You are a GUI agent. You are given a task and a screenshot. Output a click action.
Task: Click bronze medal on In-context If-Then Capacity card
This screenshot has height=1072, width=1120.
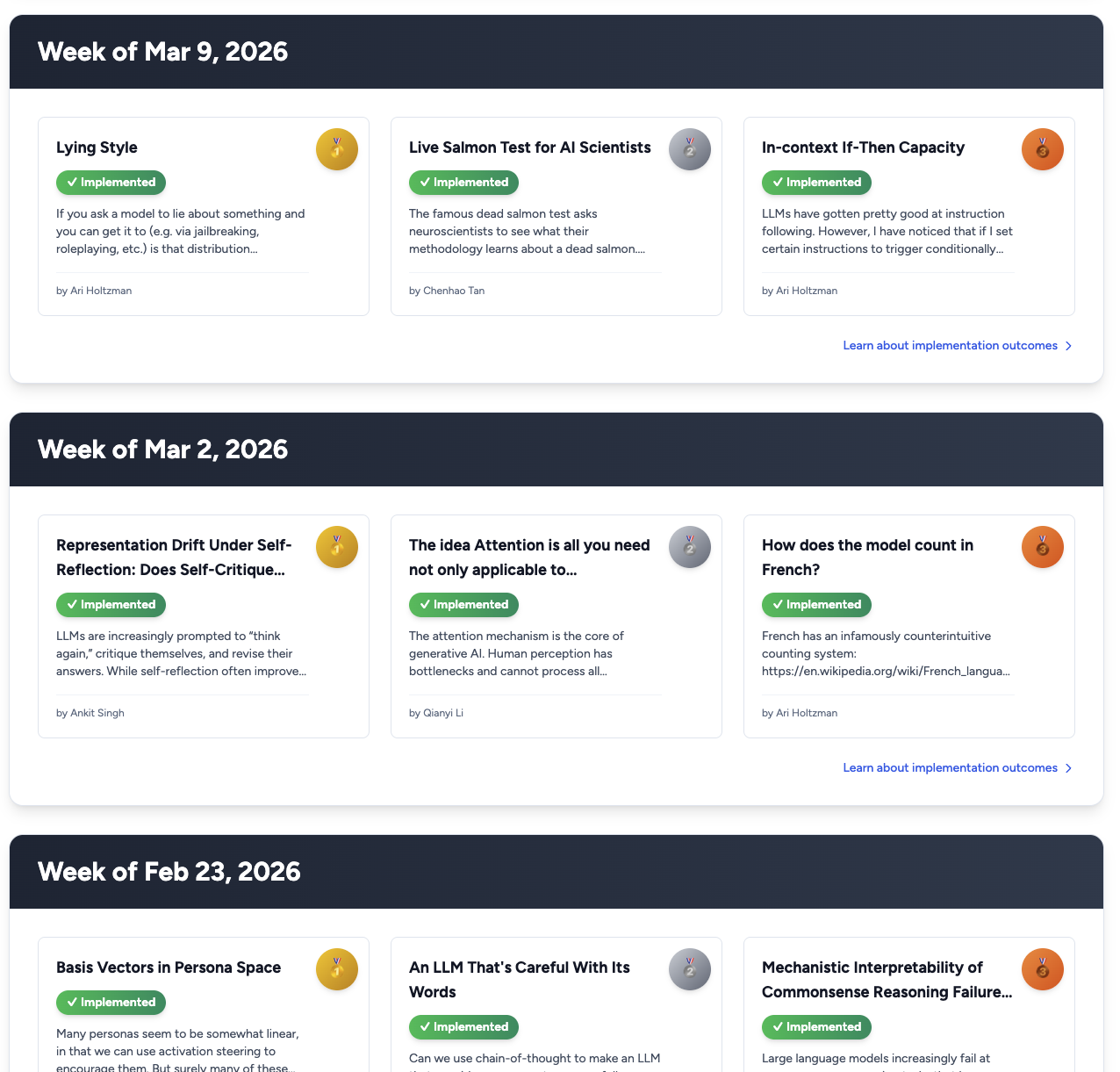click(1043, 149)
